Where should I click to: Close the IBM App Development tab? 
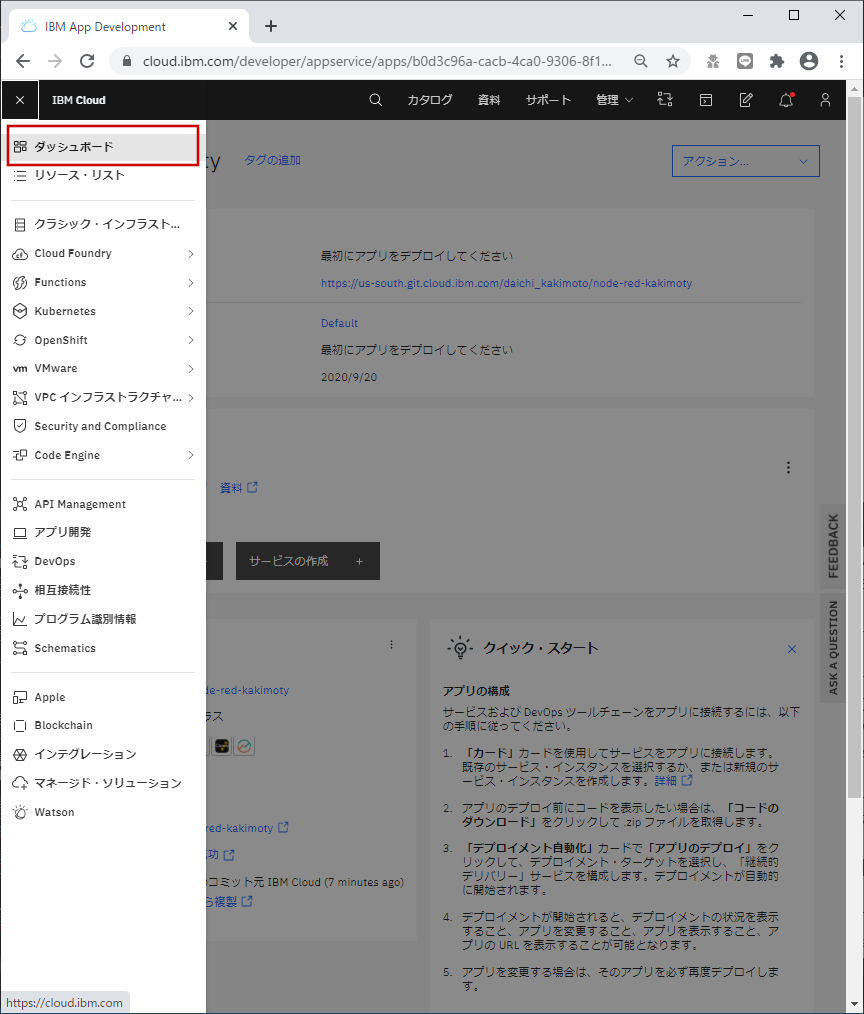[x=233, y=26]
